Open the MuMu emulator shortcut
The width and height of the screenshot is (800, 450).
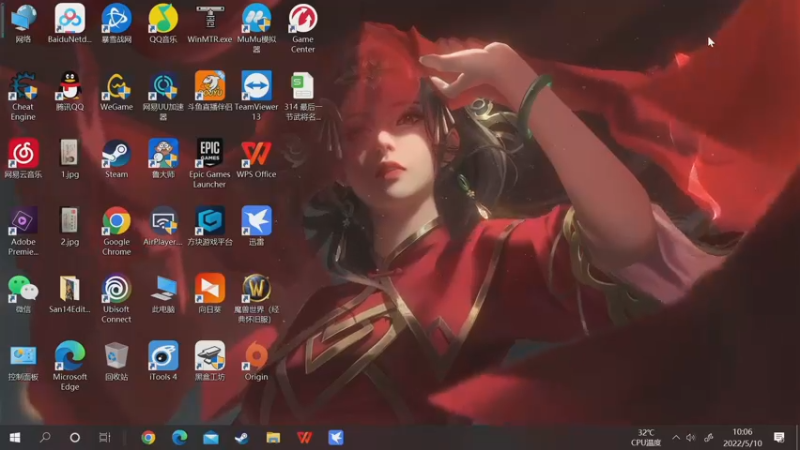(x=256, y=28)
